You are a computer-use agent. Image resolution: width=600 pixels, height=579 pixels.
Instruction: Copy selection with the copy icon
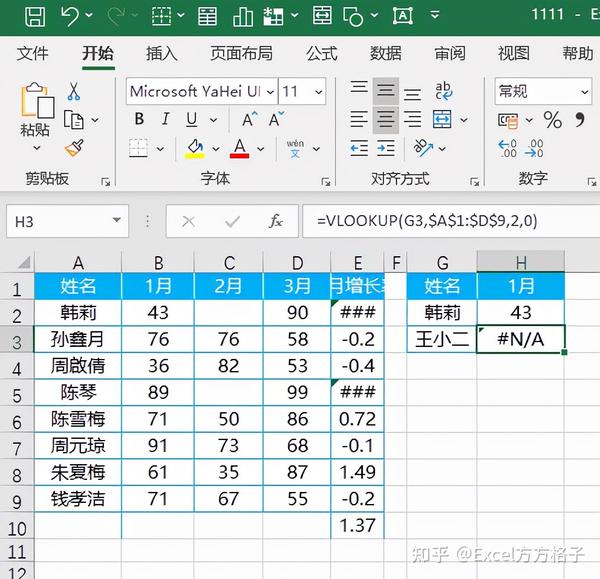74,120
